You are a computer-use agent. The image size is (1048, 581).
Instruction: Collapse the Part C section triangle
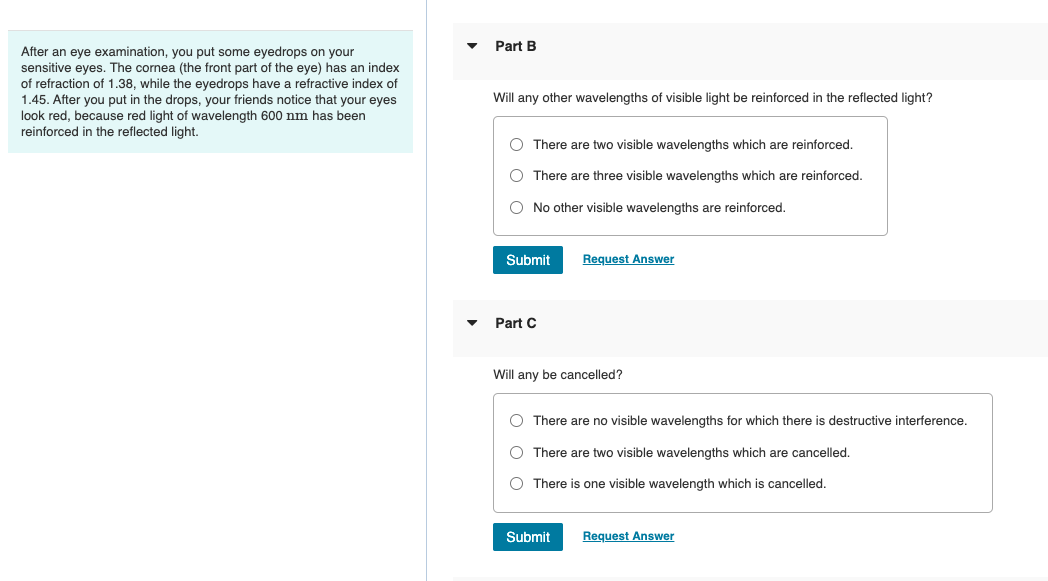[x=472, y=323]
